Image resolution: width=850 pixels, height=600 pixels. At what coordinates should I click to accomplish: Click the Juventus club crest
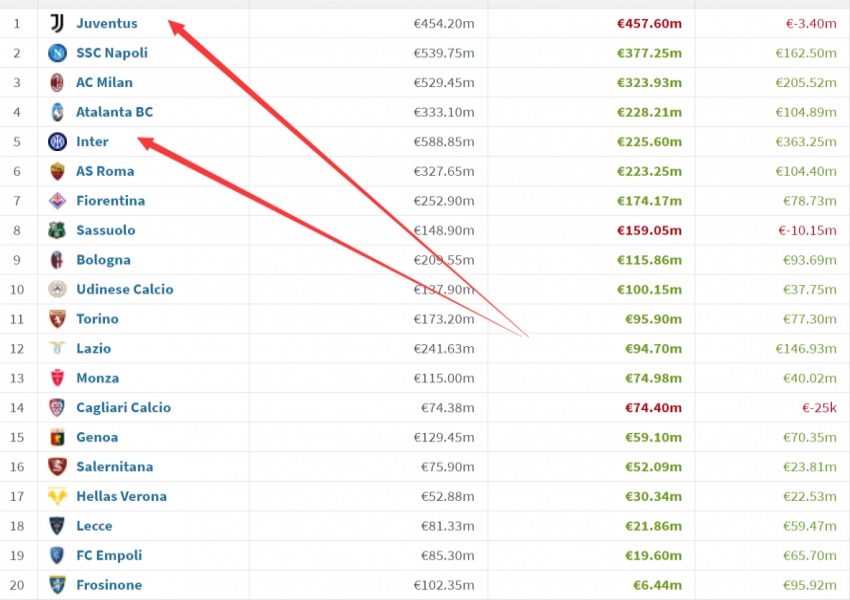[55, 23]
